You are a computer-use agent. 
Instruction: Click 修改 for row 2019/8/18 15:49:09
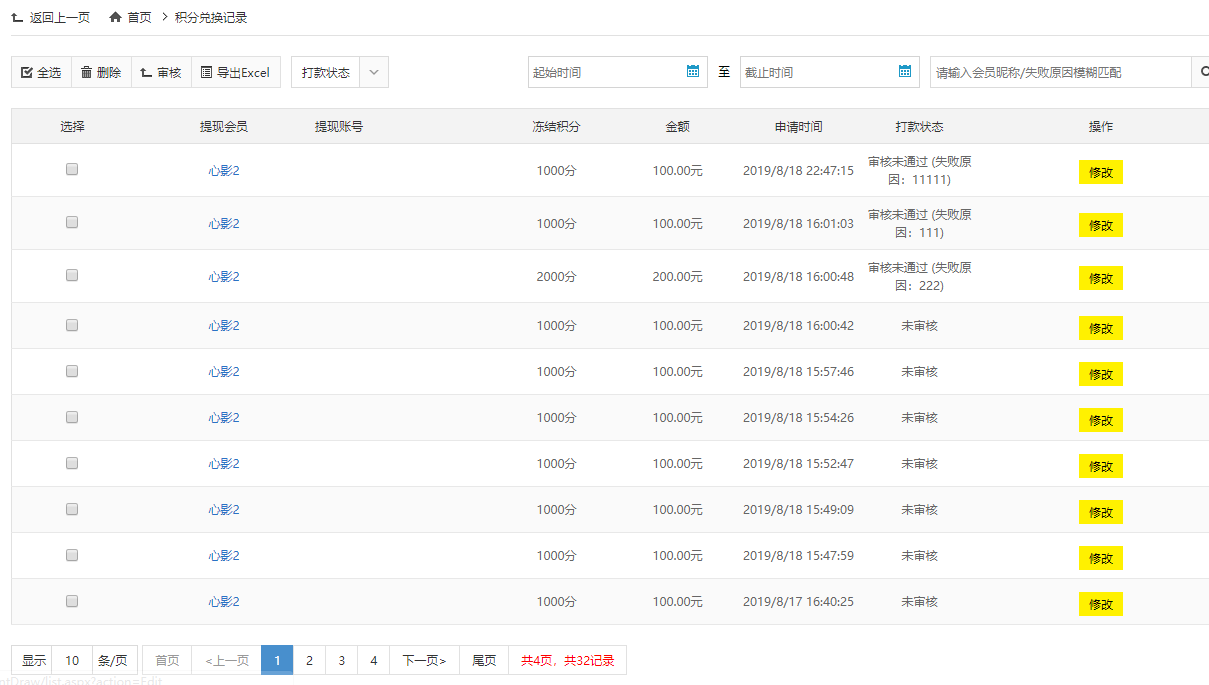coord(1101,512)
